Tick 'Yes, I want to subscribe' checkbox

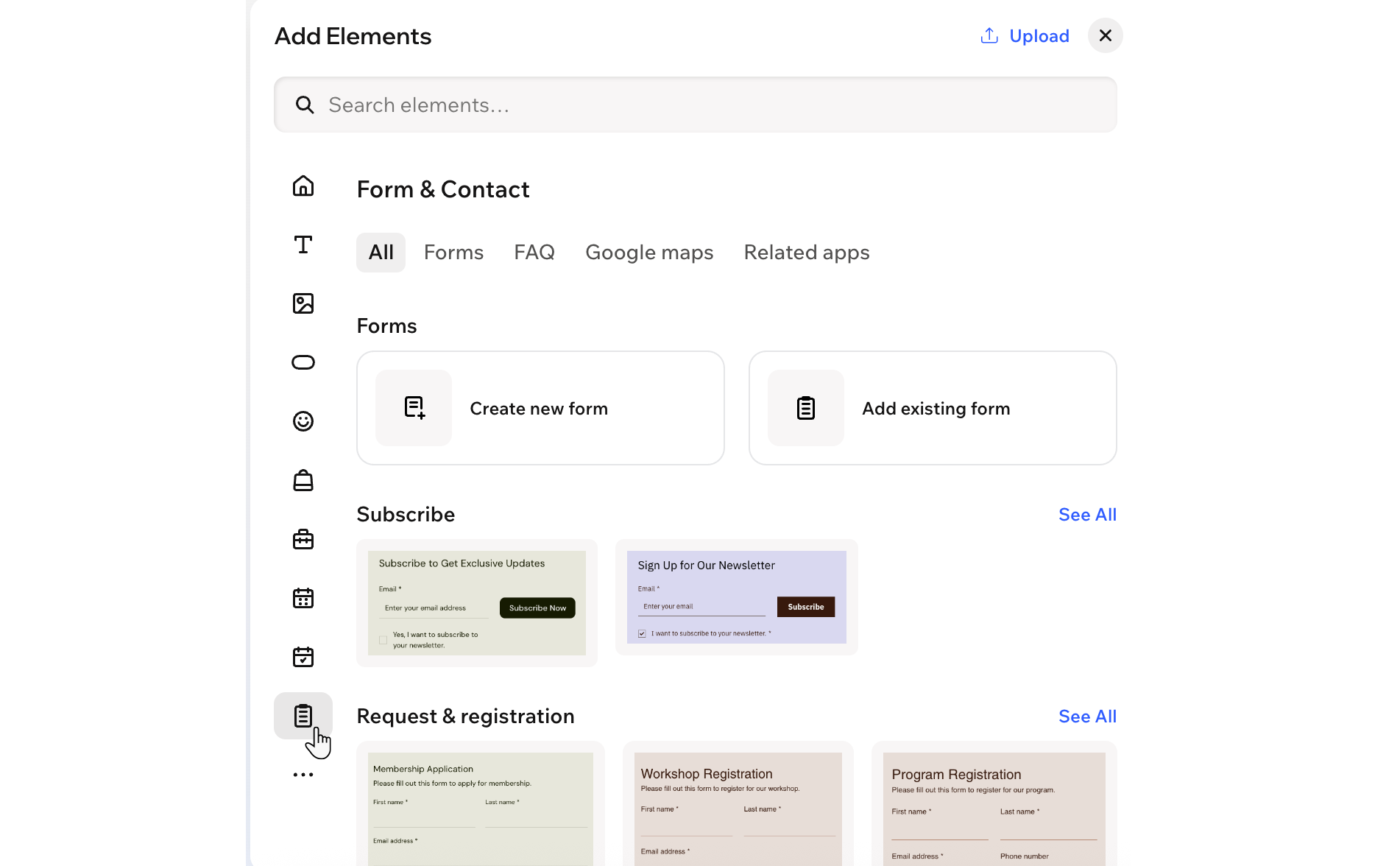pyautogui.click(x=383, y=640)
